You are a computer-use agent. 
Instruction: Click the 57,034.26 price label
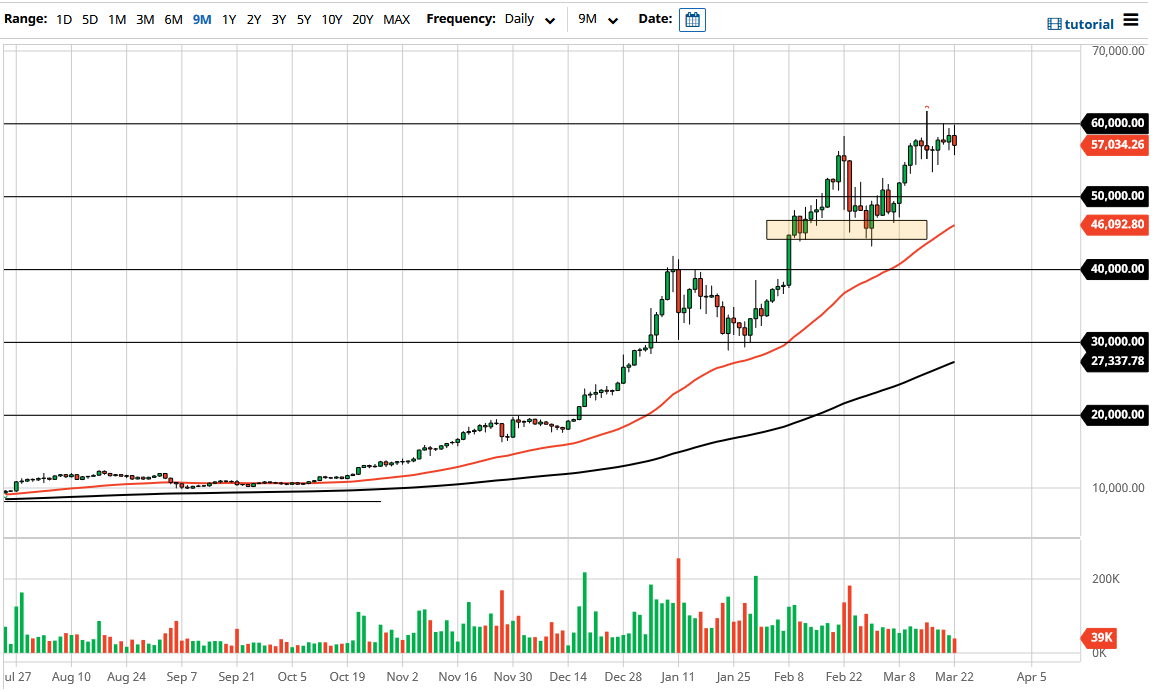1116,144
